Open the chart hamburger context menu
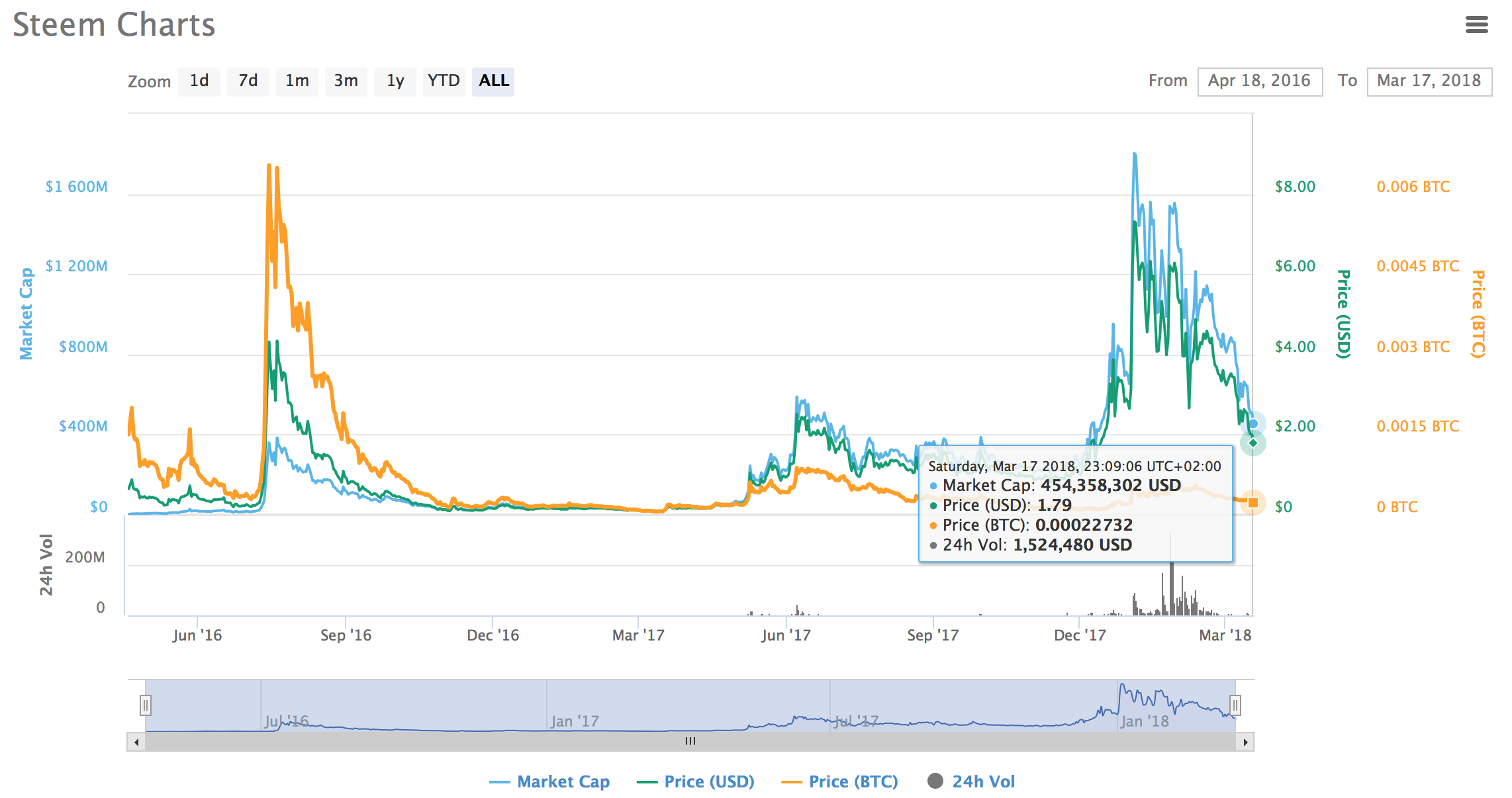Screen dimensions: 1512x798 [1476, 25]
